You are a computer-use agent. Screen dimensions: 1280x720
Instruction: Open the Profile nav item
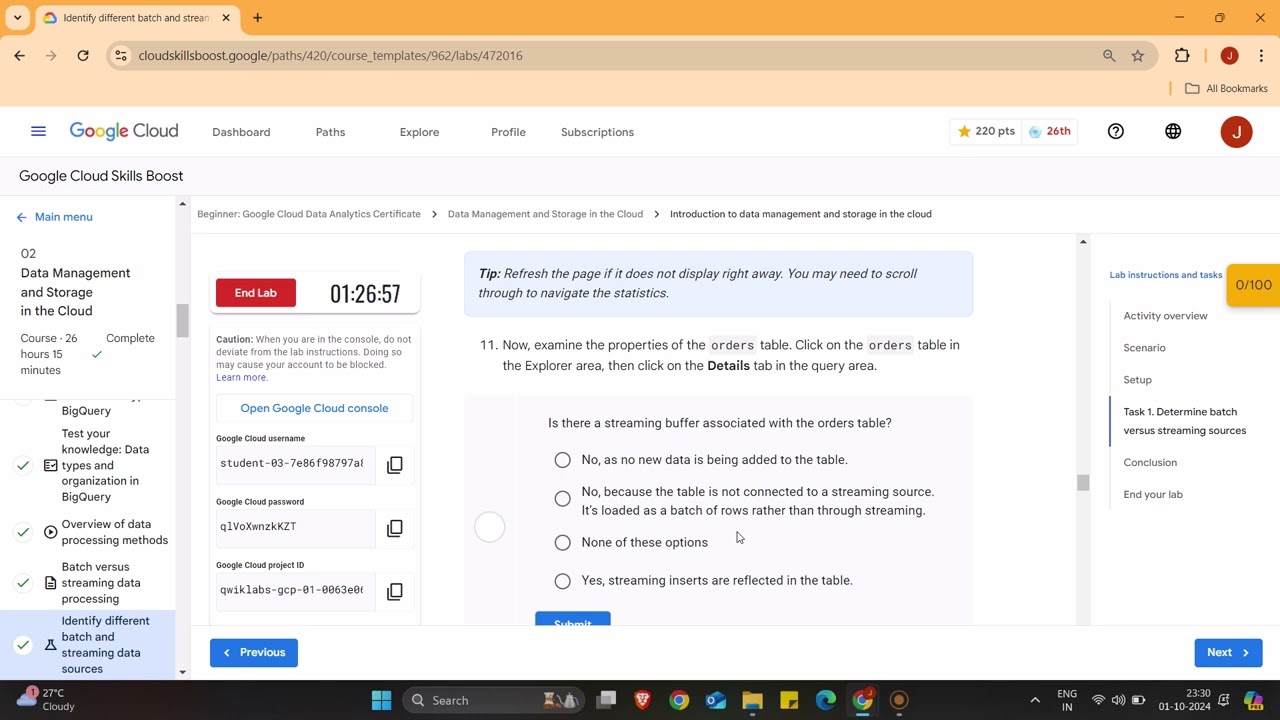508,132
